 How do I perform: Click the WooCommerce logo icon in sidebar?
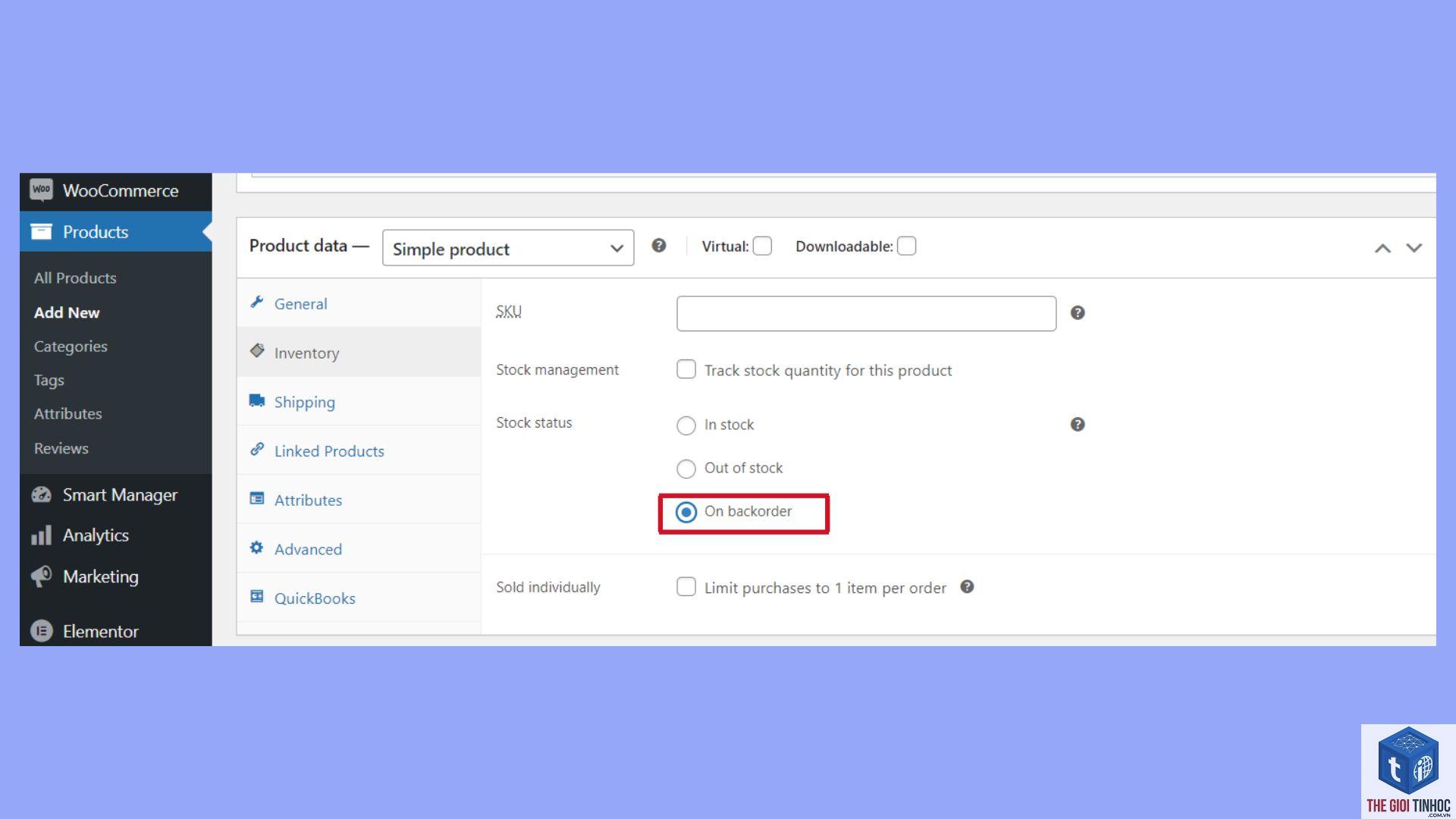point(41,190)
